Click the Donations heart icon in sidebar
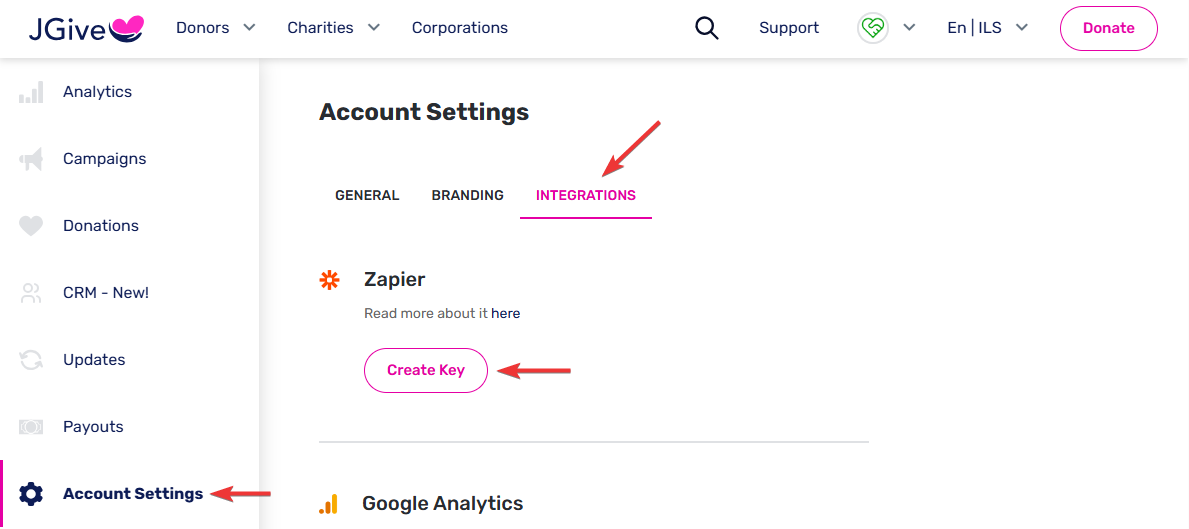 click(31, 226)
